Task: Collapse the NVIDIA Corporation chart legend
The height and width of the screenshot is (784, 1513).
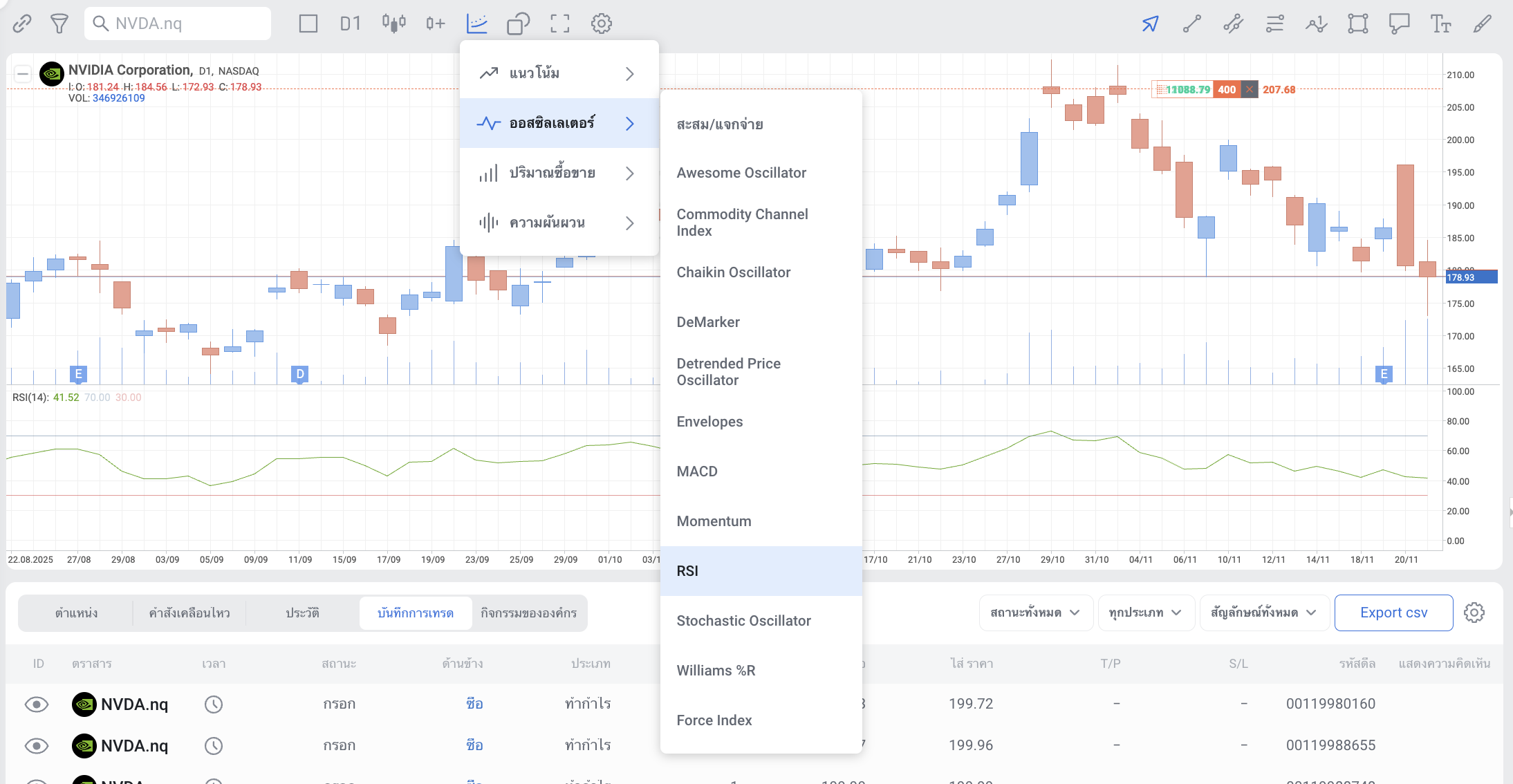Action: point(23,73)
